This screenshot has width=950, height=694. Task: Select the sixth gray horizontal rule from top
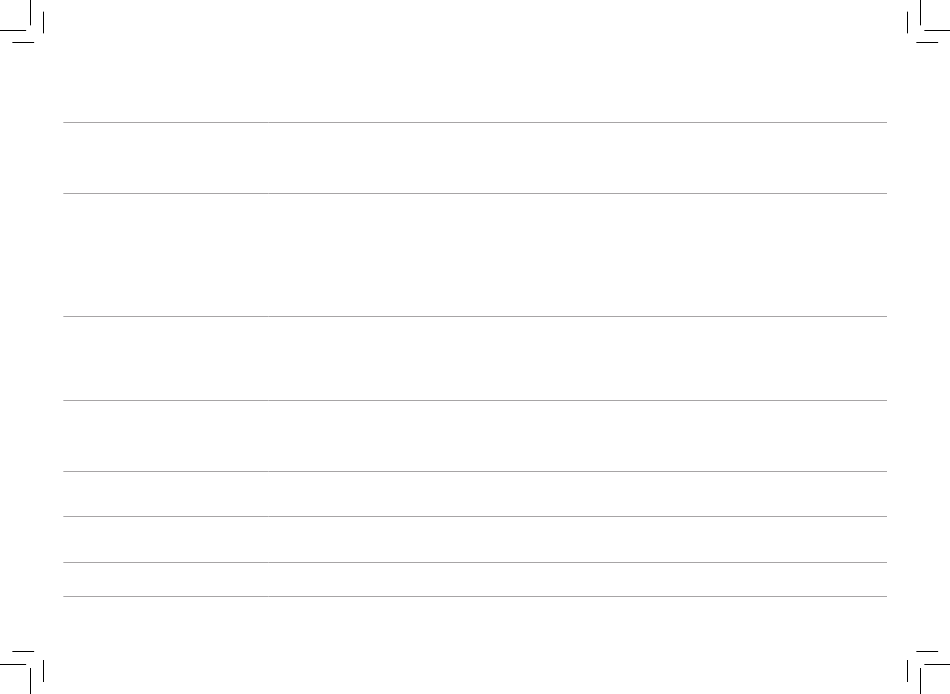click(x=475, y=516)
